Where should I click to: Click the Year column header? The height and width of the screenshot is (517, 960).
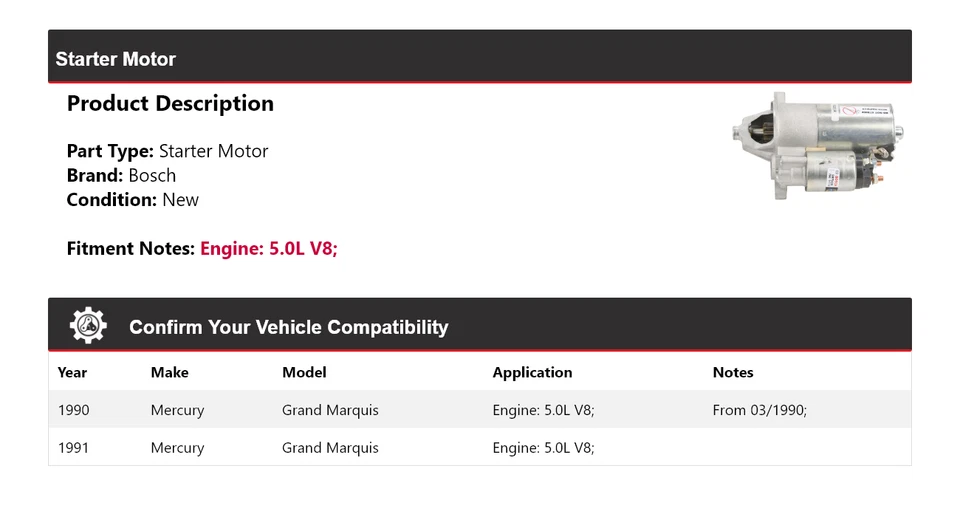click(x=72, y=372)
